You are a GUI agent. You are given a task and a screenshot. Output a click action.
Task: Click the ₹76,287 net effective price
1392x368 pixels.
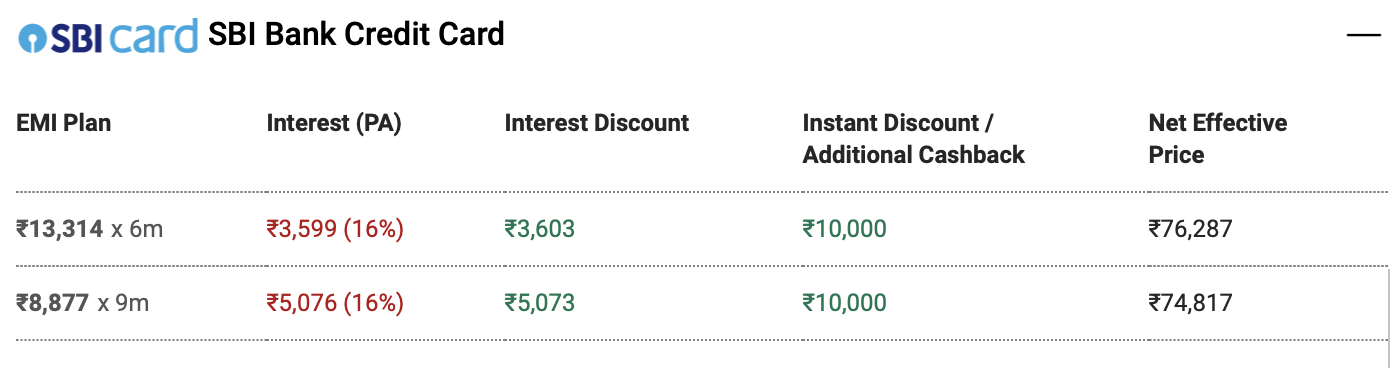1190,229
